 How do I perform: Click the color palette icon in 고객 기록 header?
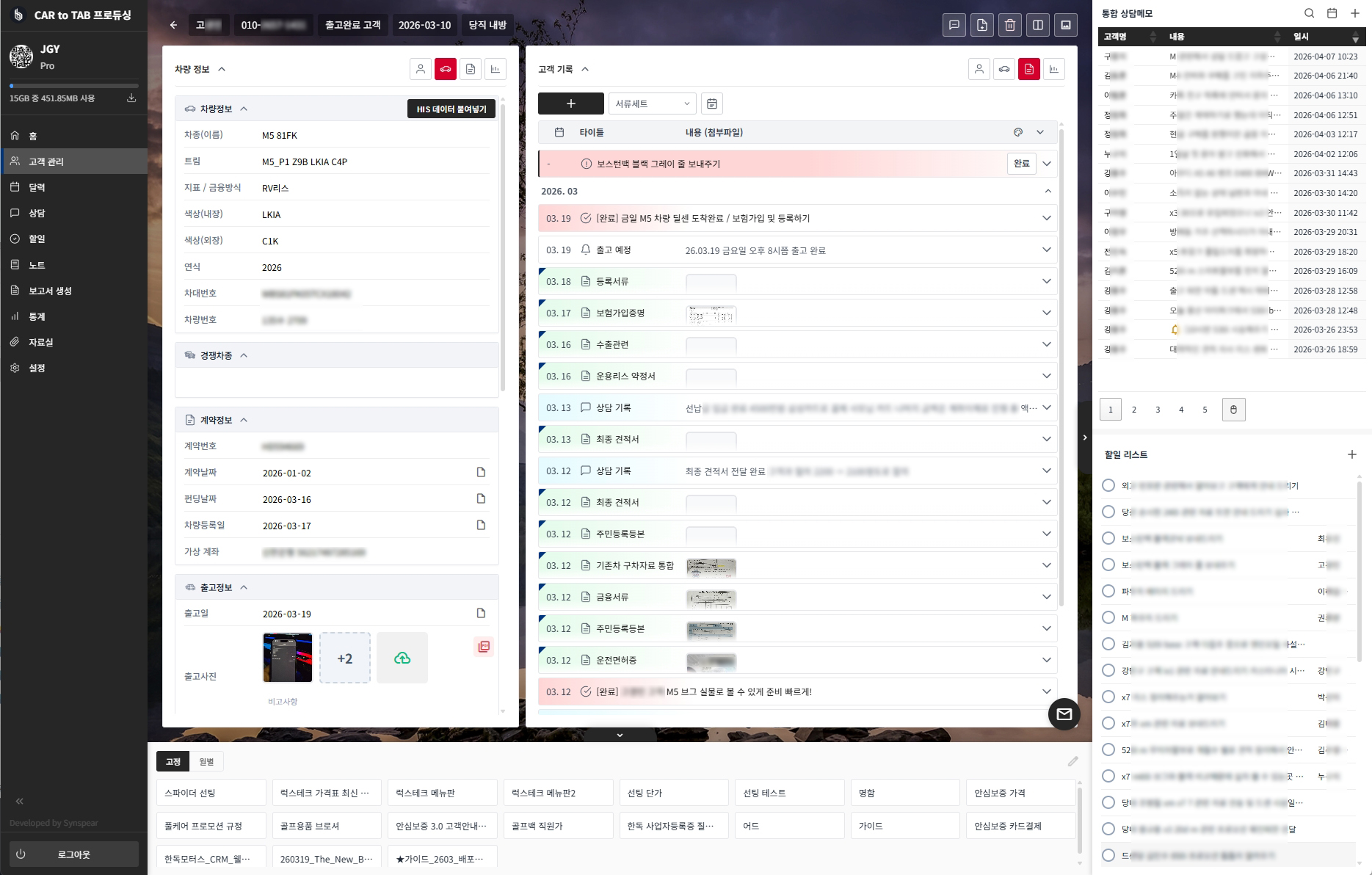pyautogui.click(x=1017, y=132)
